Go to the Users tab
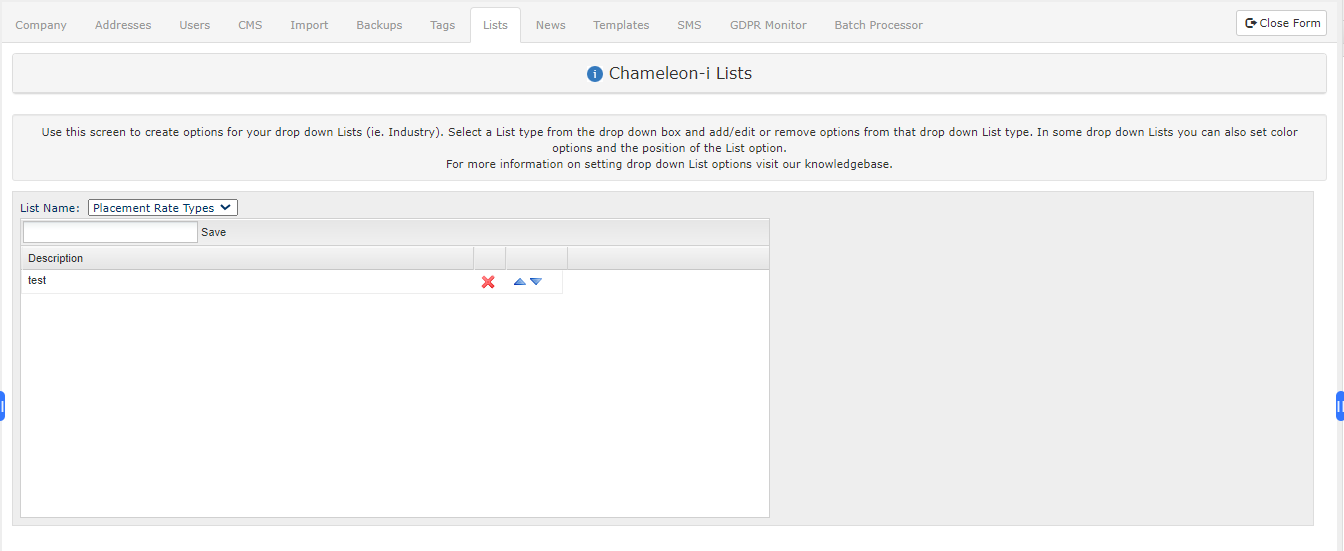1344x551 pixels. [195, 25]
